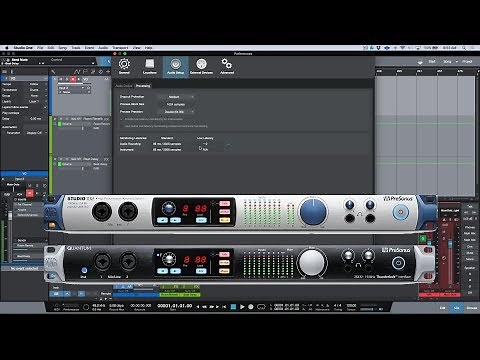Image resolution: width=480 pixels, height=360 pixels.
Task: Click the Stop button in transport
Action: [x=233, y=307]
